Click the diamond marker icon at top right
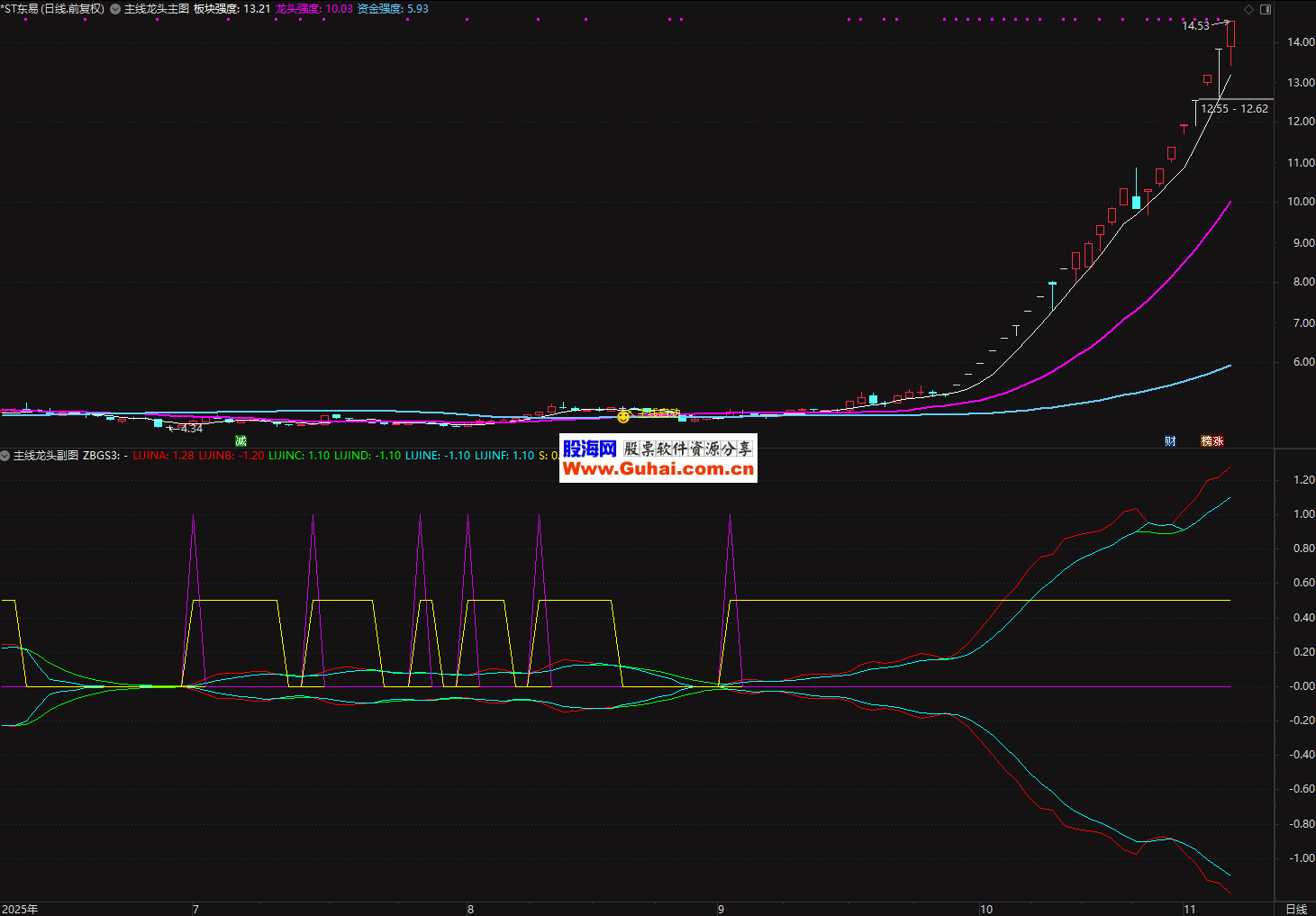The height and width of the screenshot is (916, 1316). pos(1248,9)
